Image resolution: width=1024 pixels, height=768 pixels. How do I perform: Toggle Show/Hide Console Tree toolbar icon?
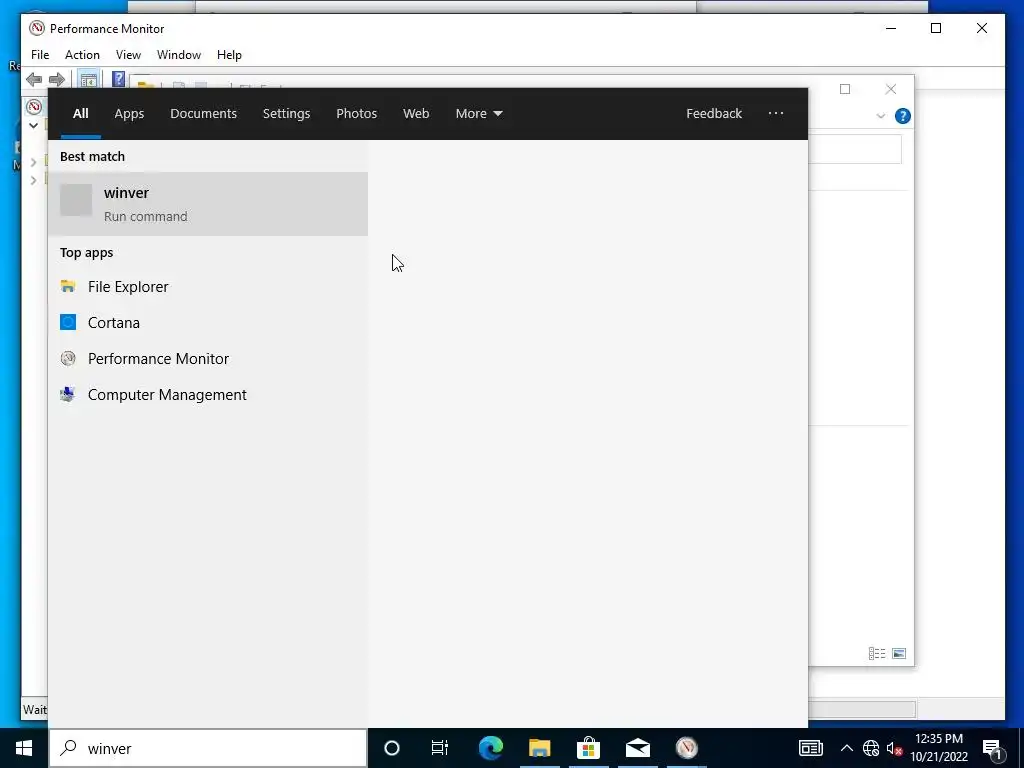click(88, 80)
